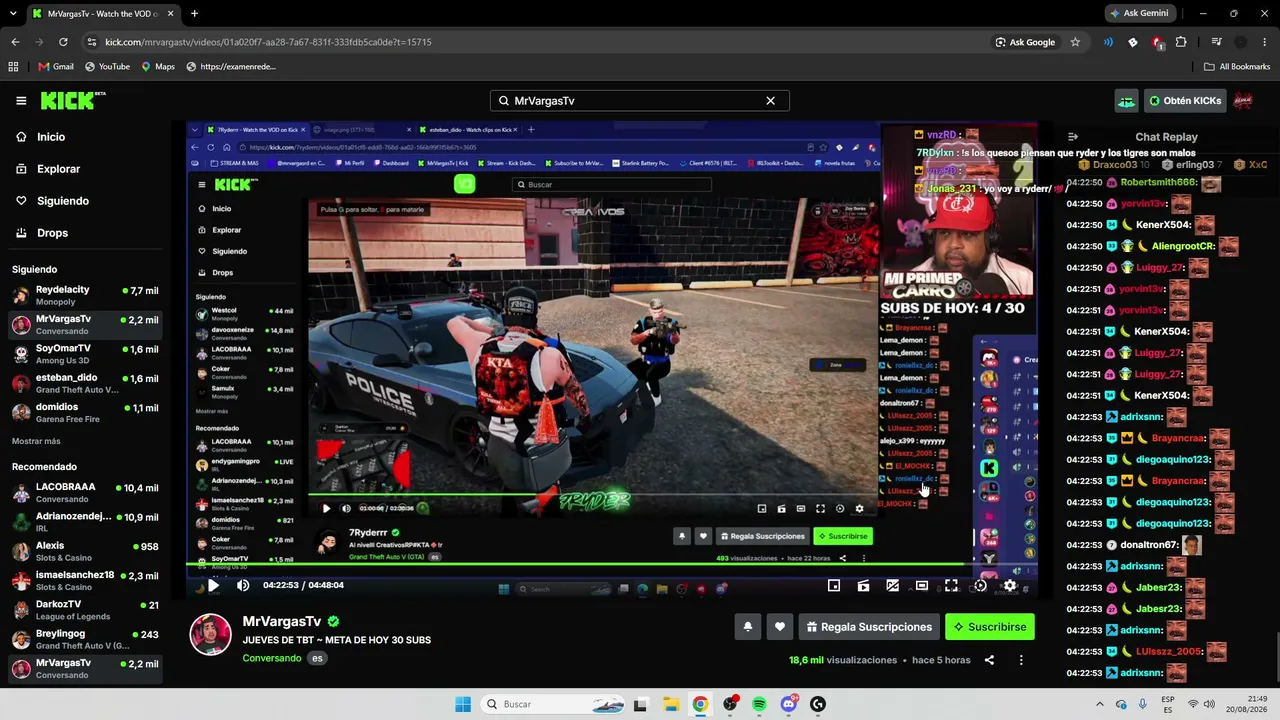Open the Windows Start menu

(x=462, y=704)
